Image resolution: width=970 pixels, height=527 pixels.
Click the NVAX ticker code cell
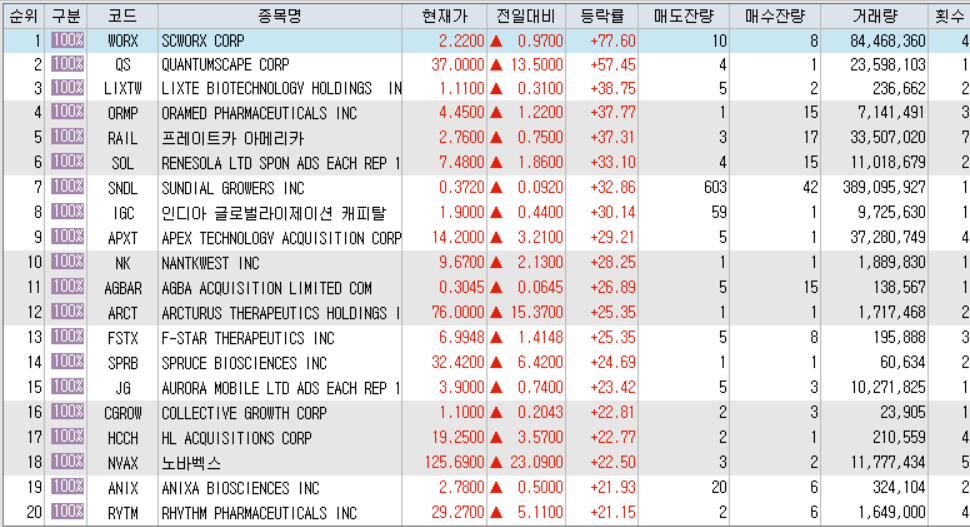tap(122, 463)
